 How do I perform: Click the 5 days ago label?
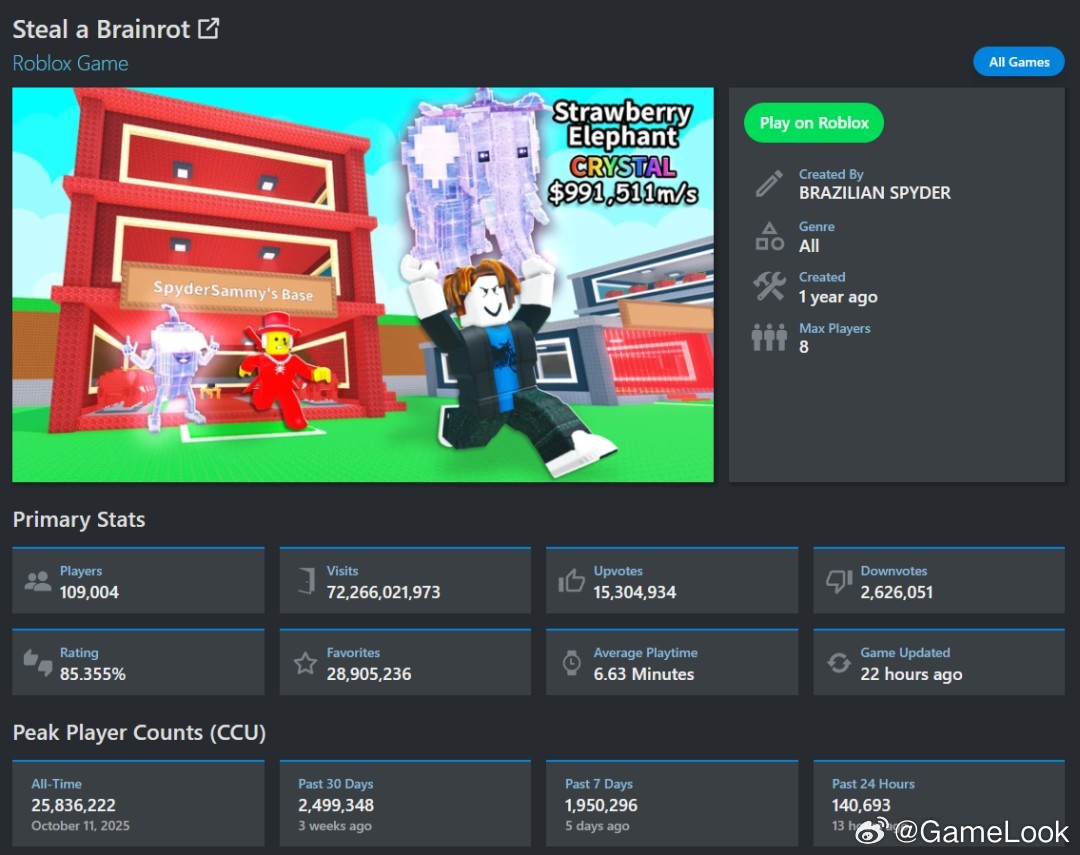point(596,826)
